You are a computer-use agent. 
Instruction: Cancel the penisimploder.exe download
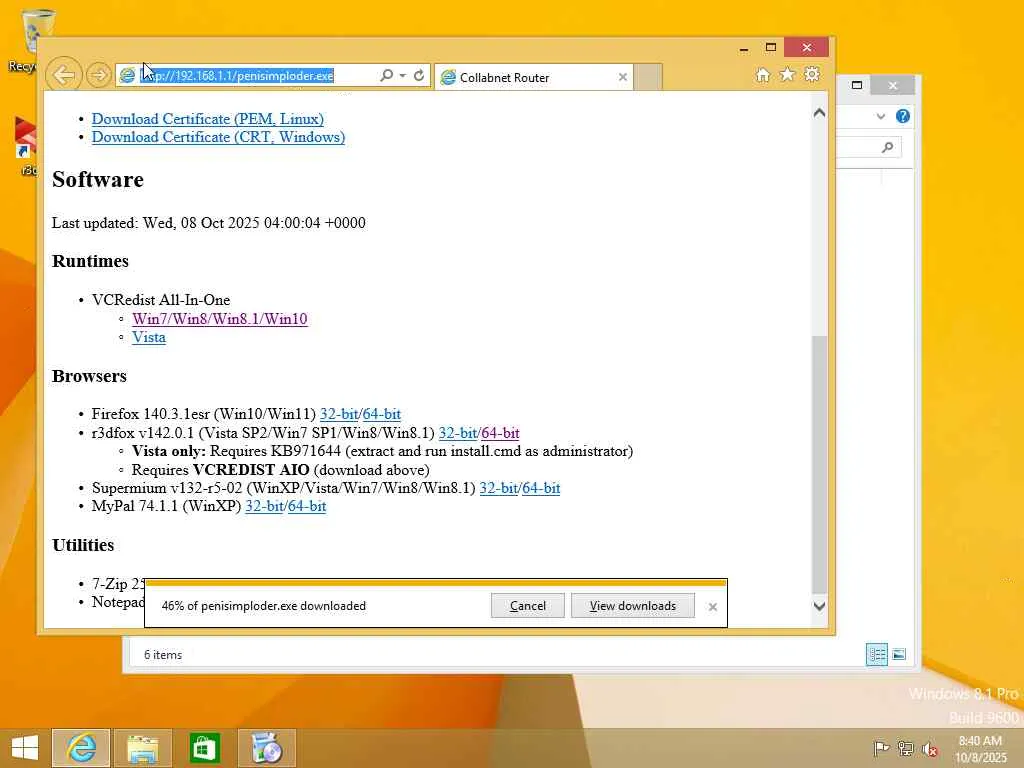[x=528, y=605]
